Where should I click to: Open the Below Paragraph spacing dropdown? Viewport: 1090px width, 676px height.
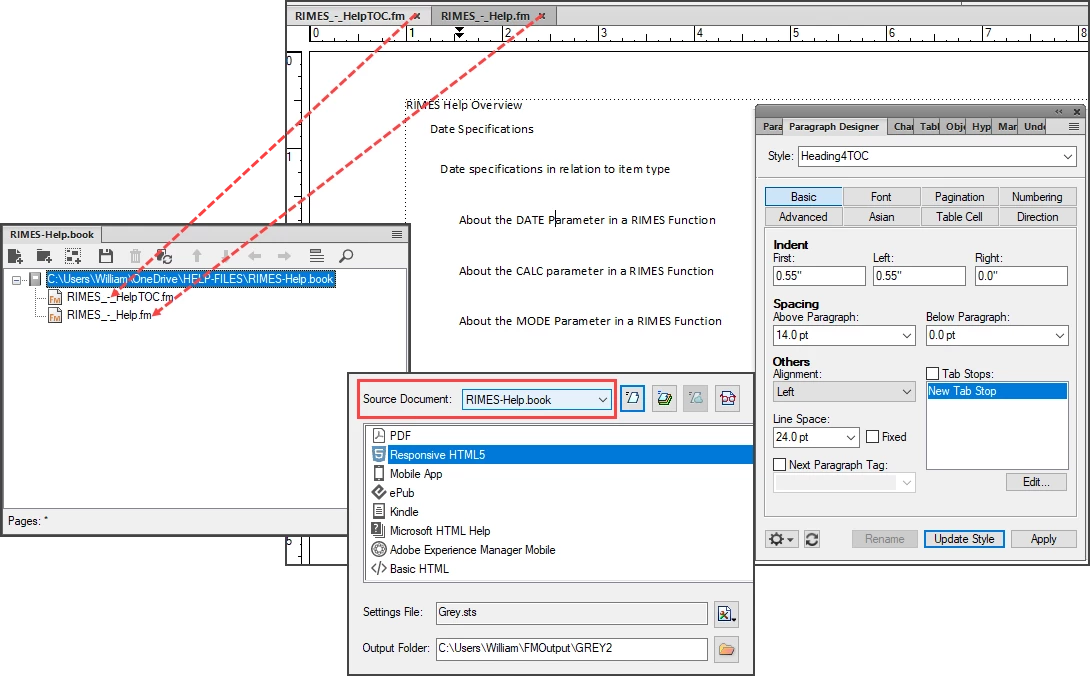[x=1059, y=335]
